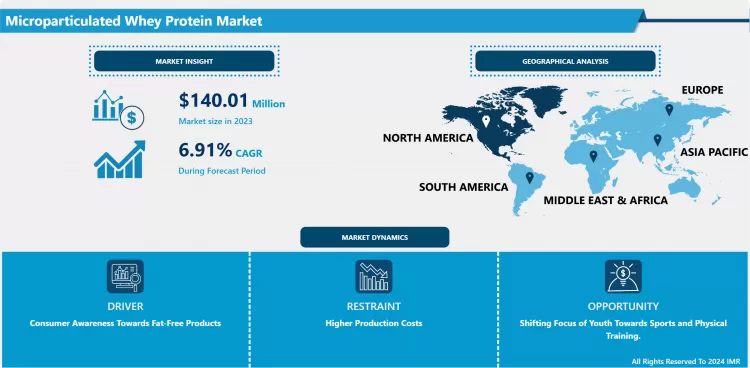Select the Europe location pin
Image resolution: width=750 pixels, height=368 pixels.
pos(669,110)
